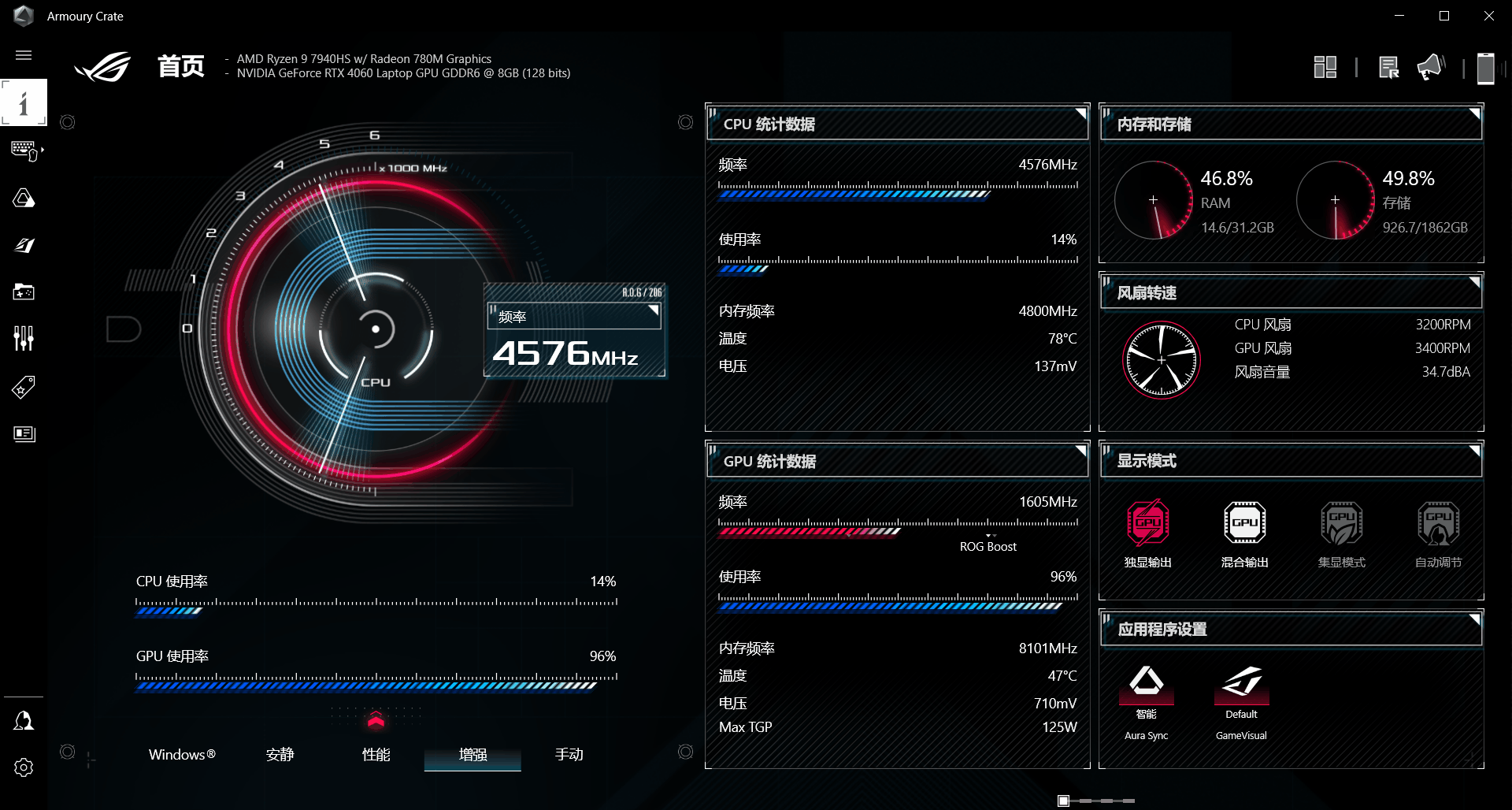Open the User Center profile icon

(x=24, y=721)
